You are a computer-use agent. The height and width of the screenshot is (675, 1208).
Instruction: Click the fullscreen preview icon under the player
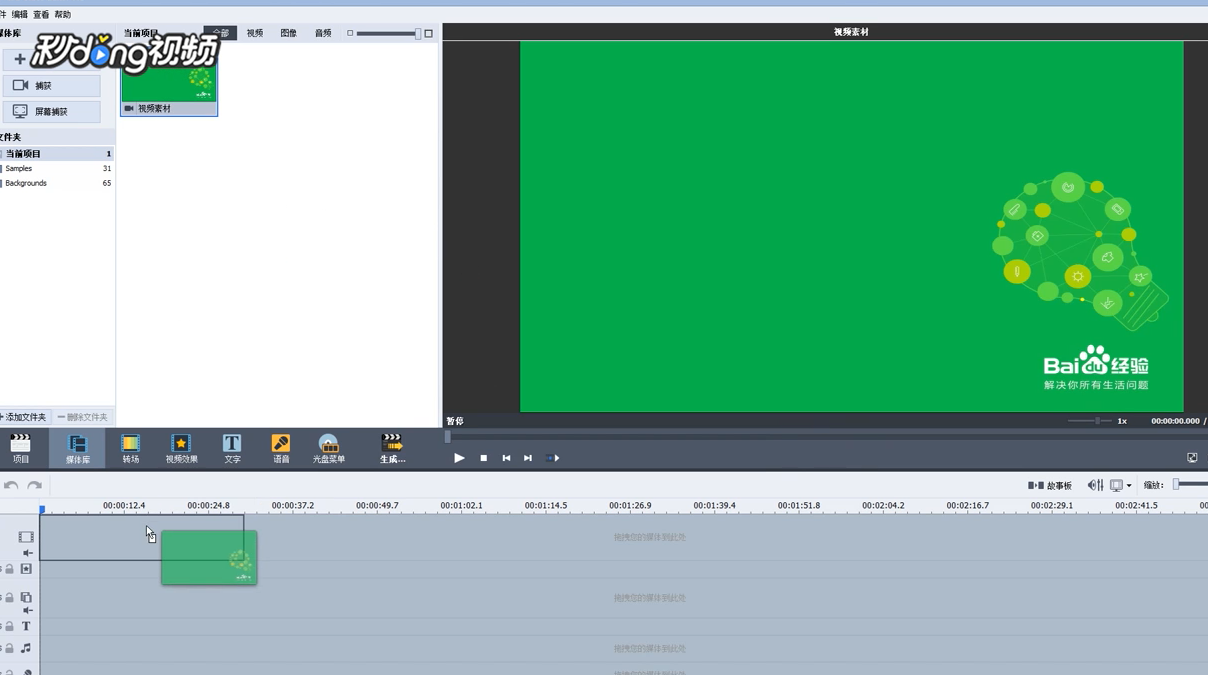[1192, 458]
